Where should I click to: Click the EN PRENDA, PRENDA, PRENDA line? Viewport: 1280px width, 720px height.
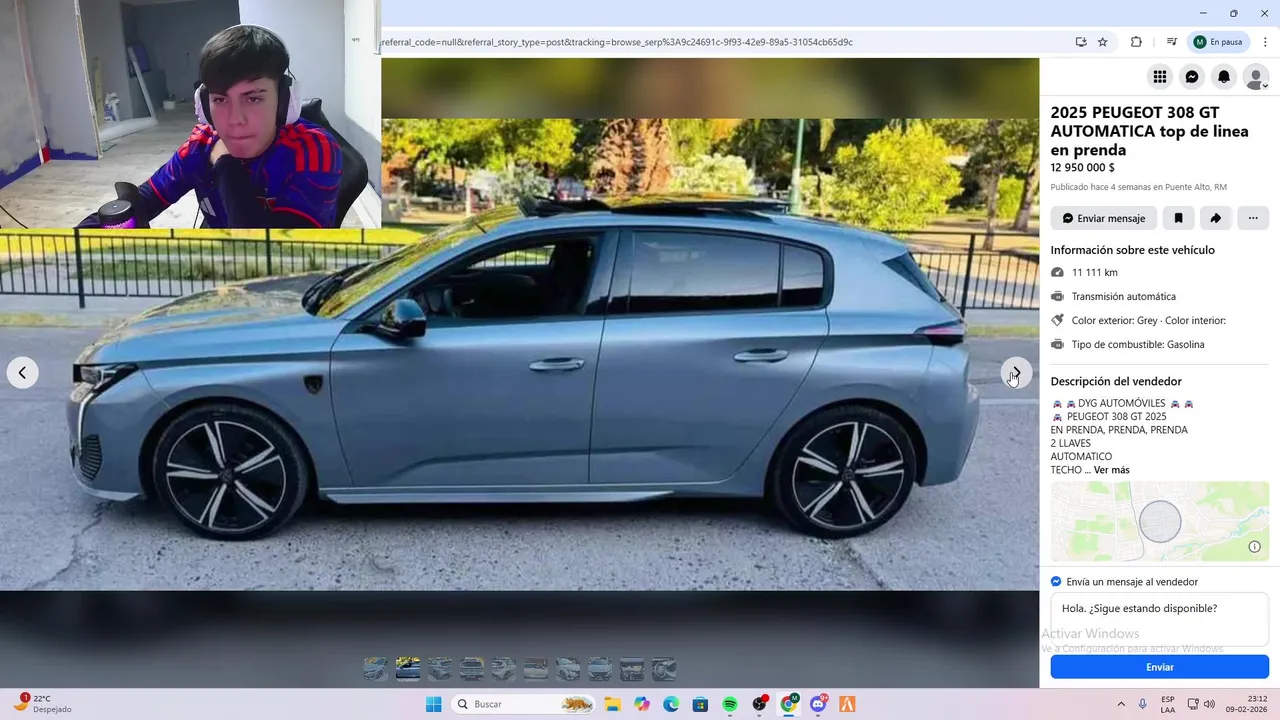1119,430
